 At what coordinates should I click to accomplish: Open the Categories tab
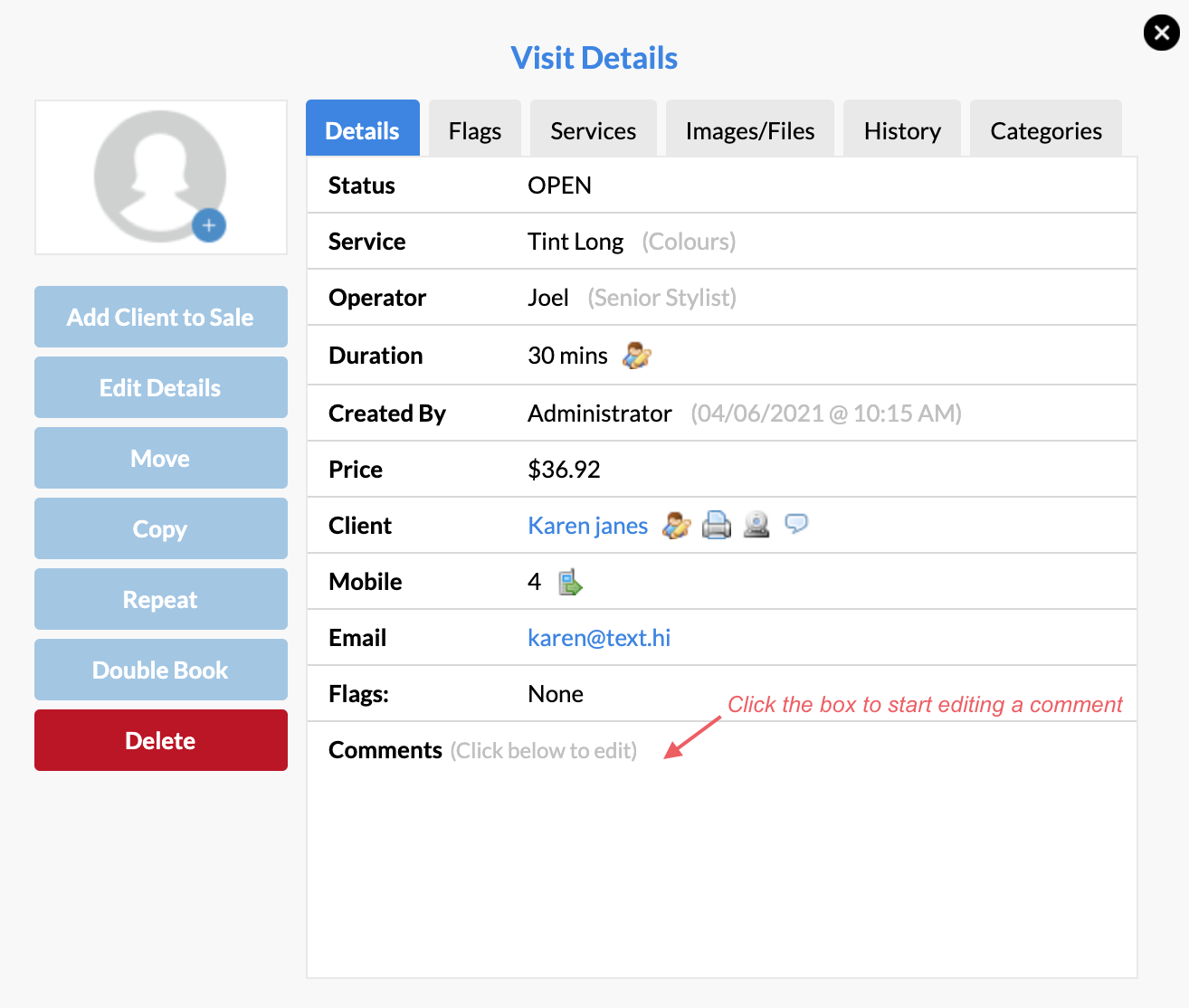click(1045, 130)
